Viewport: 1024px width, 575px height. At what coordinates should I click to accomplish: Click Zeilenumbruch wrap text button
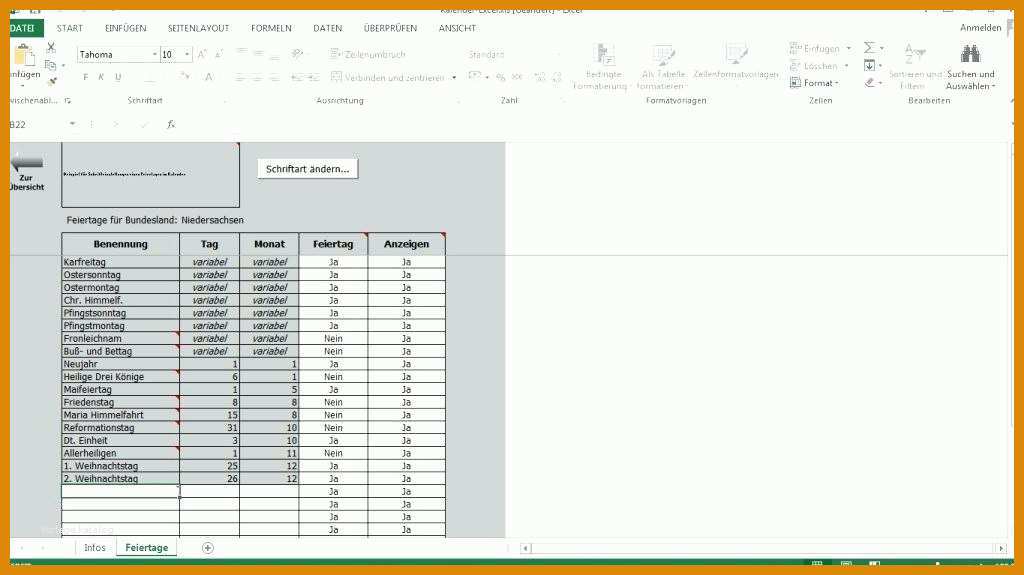tap(368, 54)
